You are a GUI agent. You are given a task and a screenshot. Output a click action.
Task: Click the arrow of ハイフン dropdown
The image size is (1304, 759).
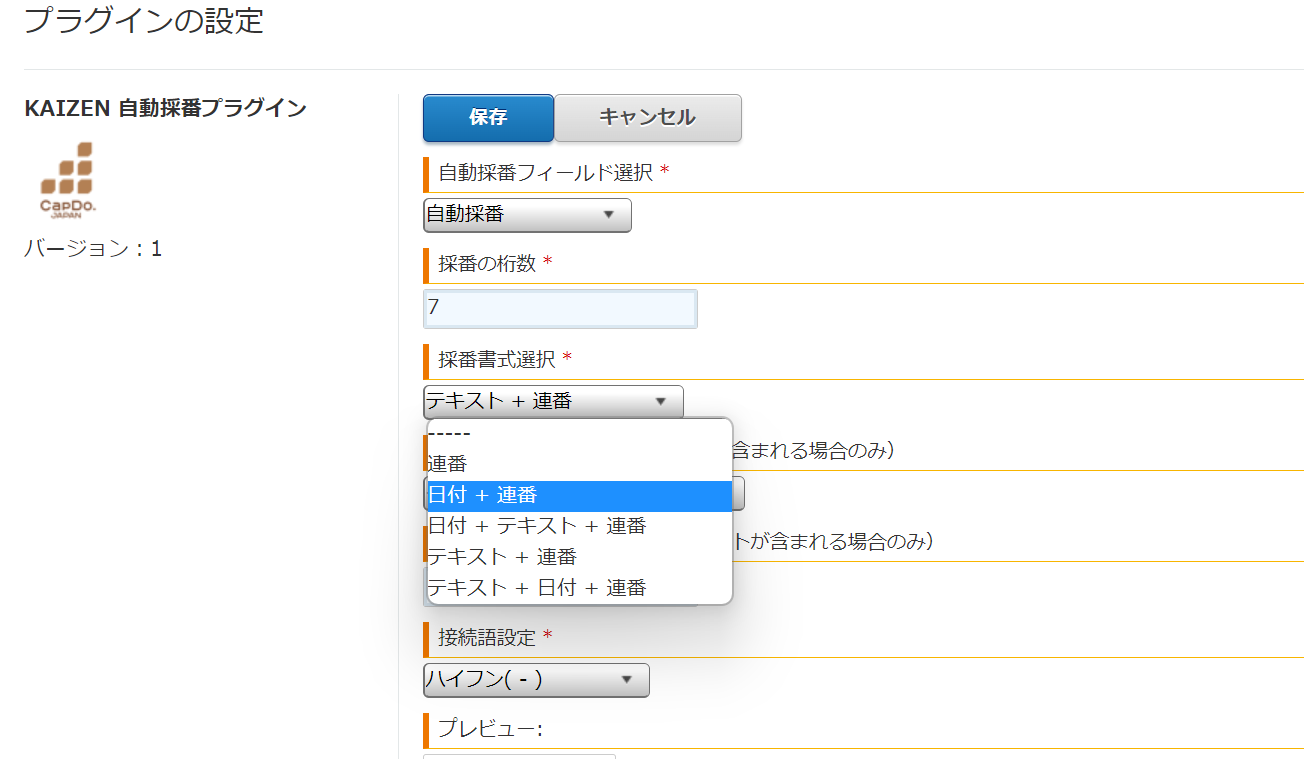[x=627, y=680]
